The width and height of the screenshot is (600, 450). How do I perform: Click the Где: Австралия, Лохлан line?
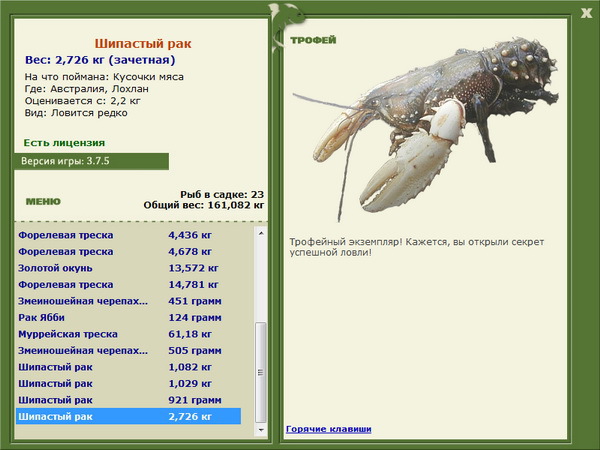(x=86, y=89)
